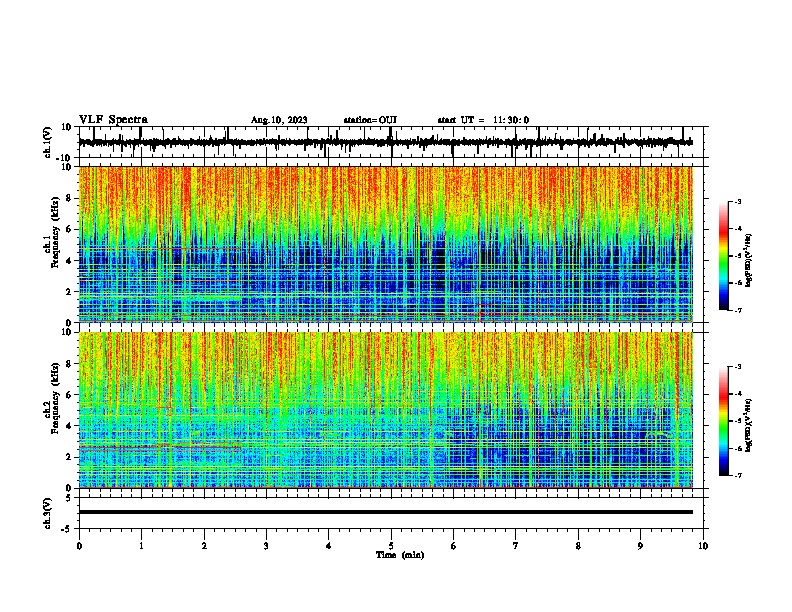Viewport: 792px width, 612px height.
Task: Click ch.2 frequency axis tick "8"
Action: (69, 364)
